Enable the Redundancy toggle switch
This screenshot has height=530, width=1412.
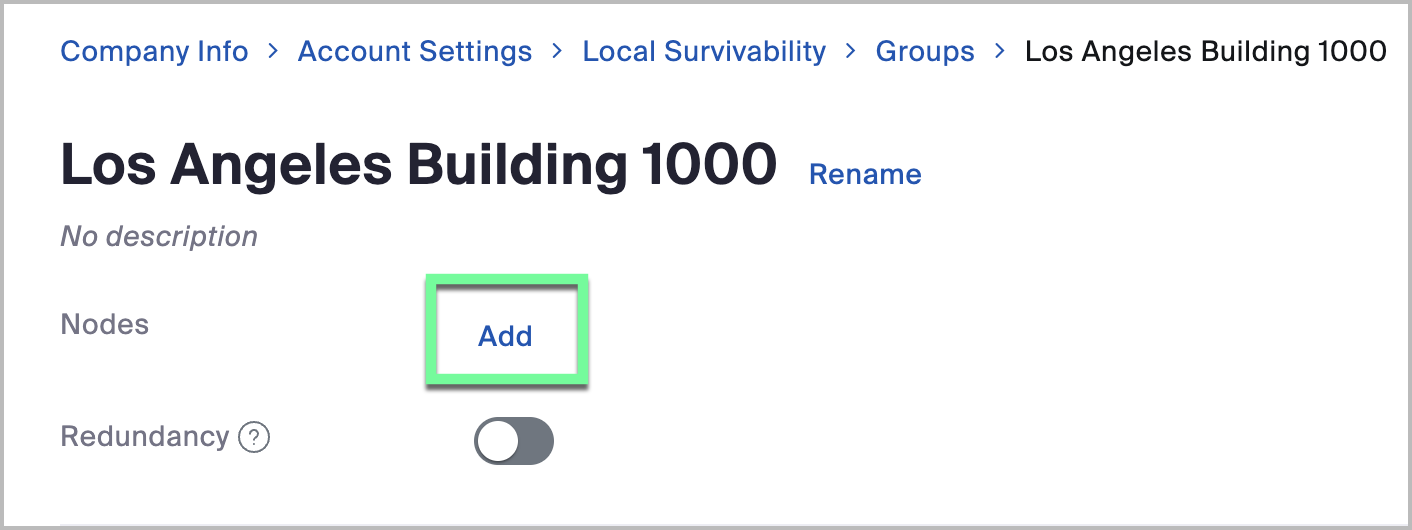513,441
